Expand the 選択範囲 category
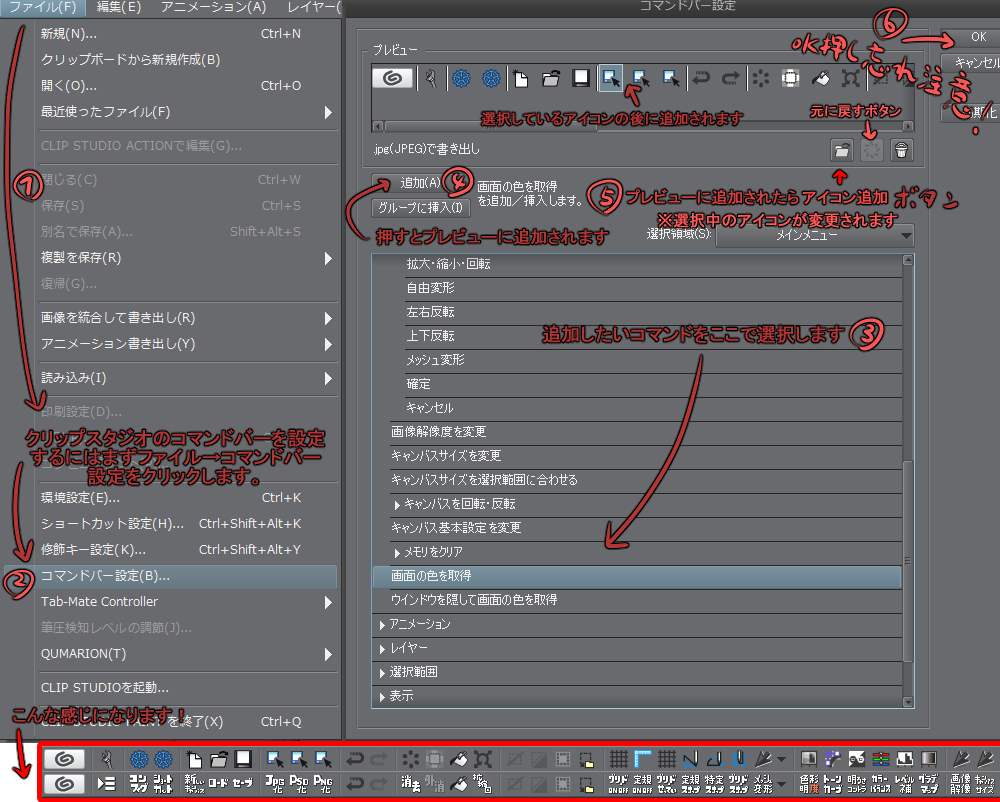The image size is (1000, 802). click(382, 673)
